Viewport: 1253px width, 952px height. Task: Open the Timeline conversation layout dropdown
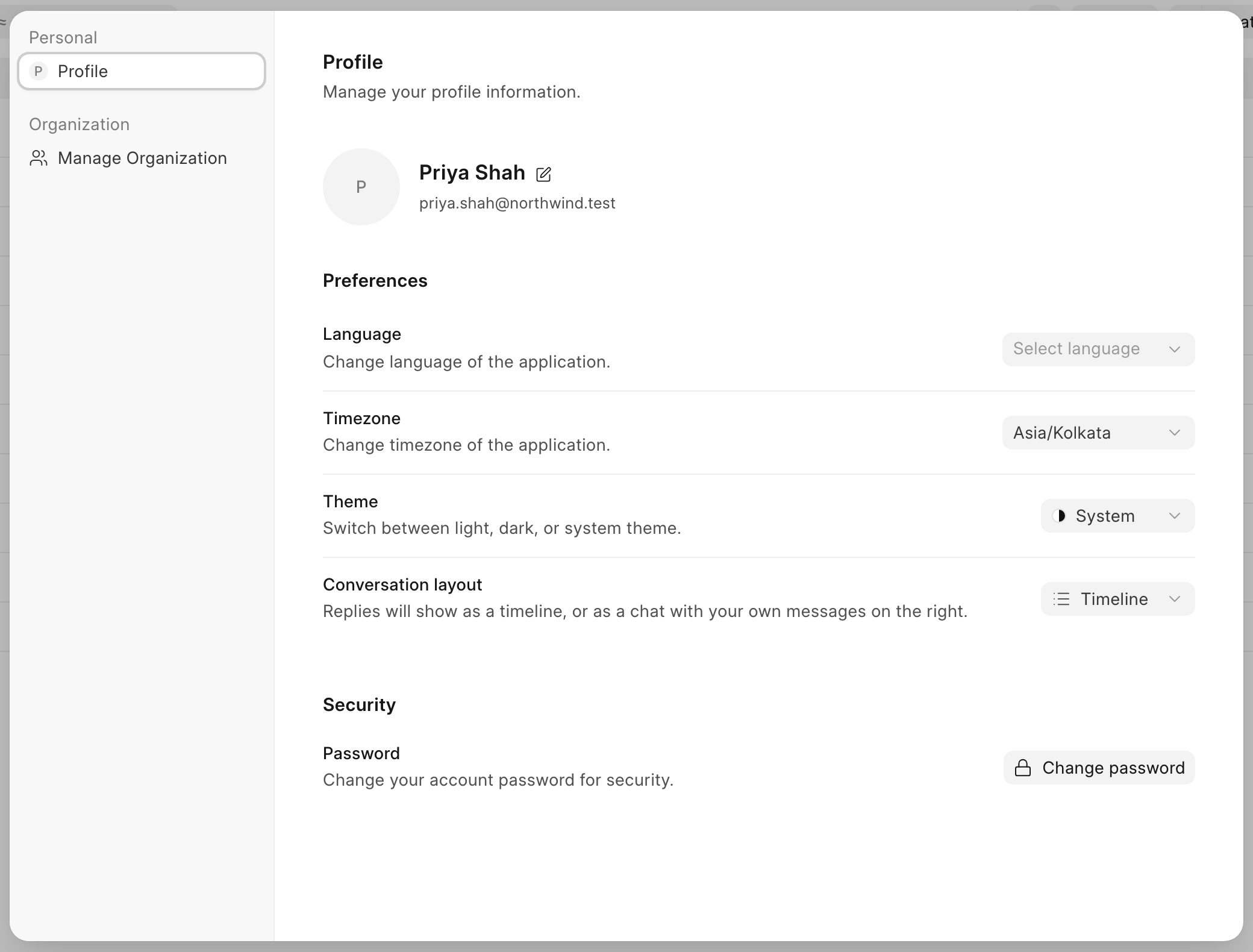(1117, 599)
